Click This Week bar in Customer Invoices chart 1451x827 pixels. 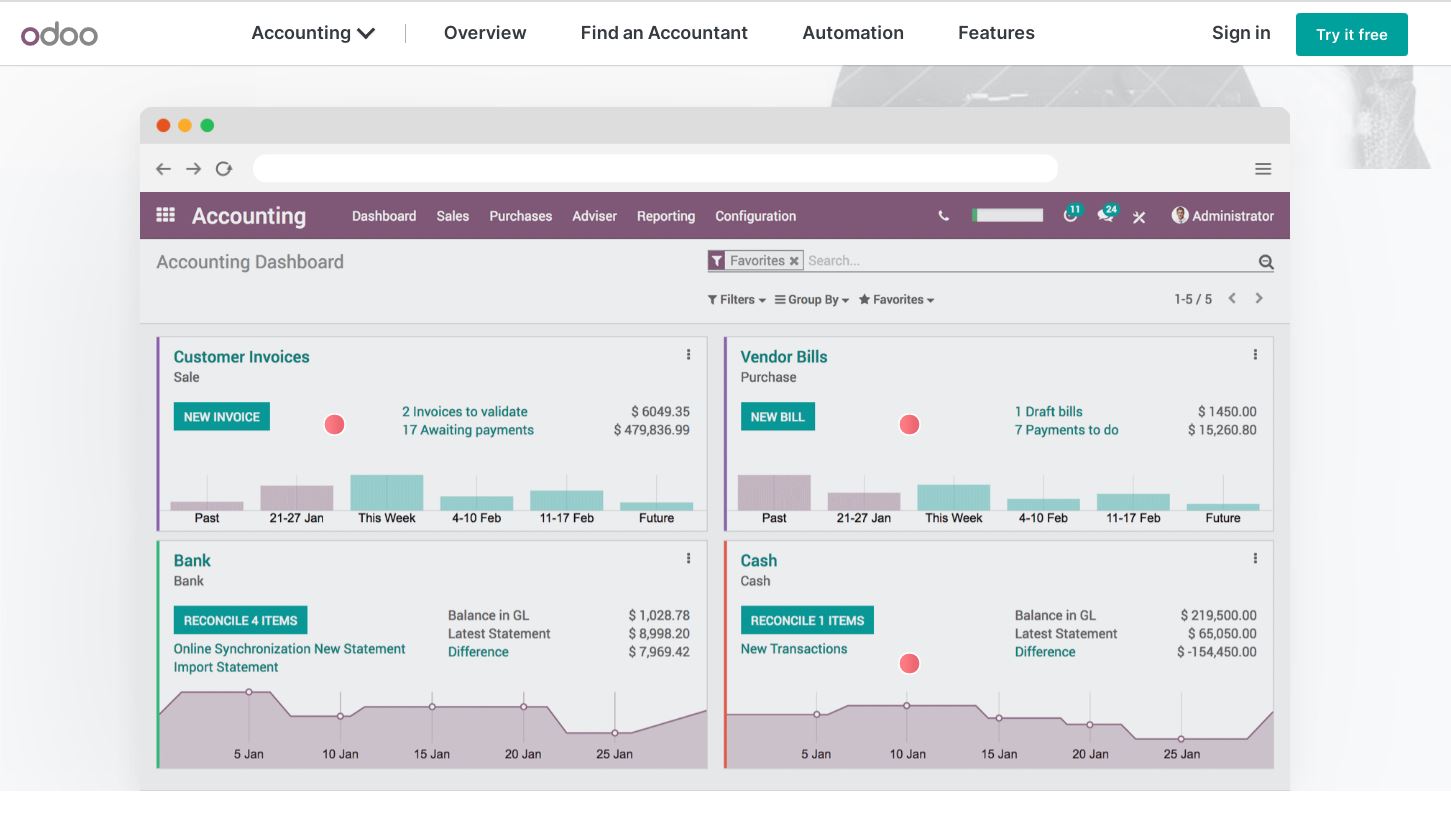tap(387, 492)
